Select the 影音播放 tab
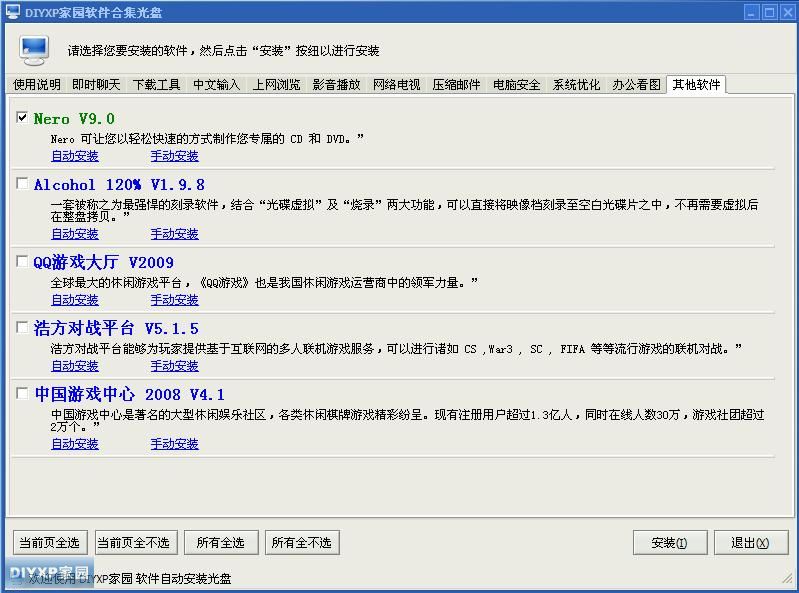The height and width of the screenshot is (593, 799). coord(336,85)
